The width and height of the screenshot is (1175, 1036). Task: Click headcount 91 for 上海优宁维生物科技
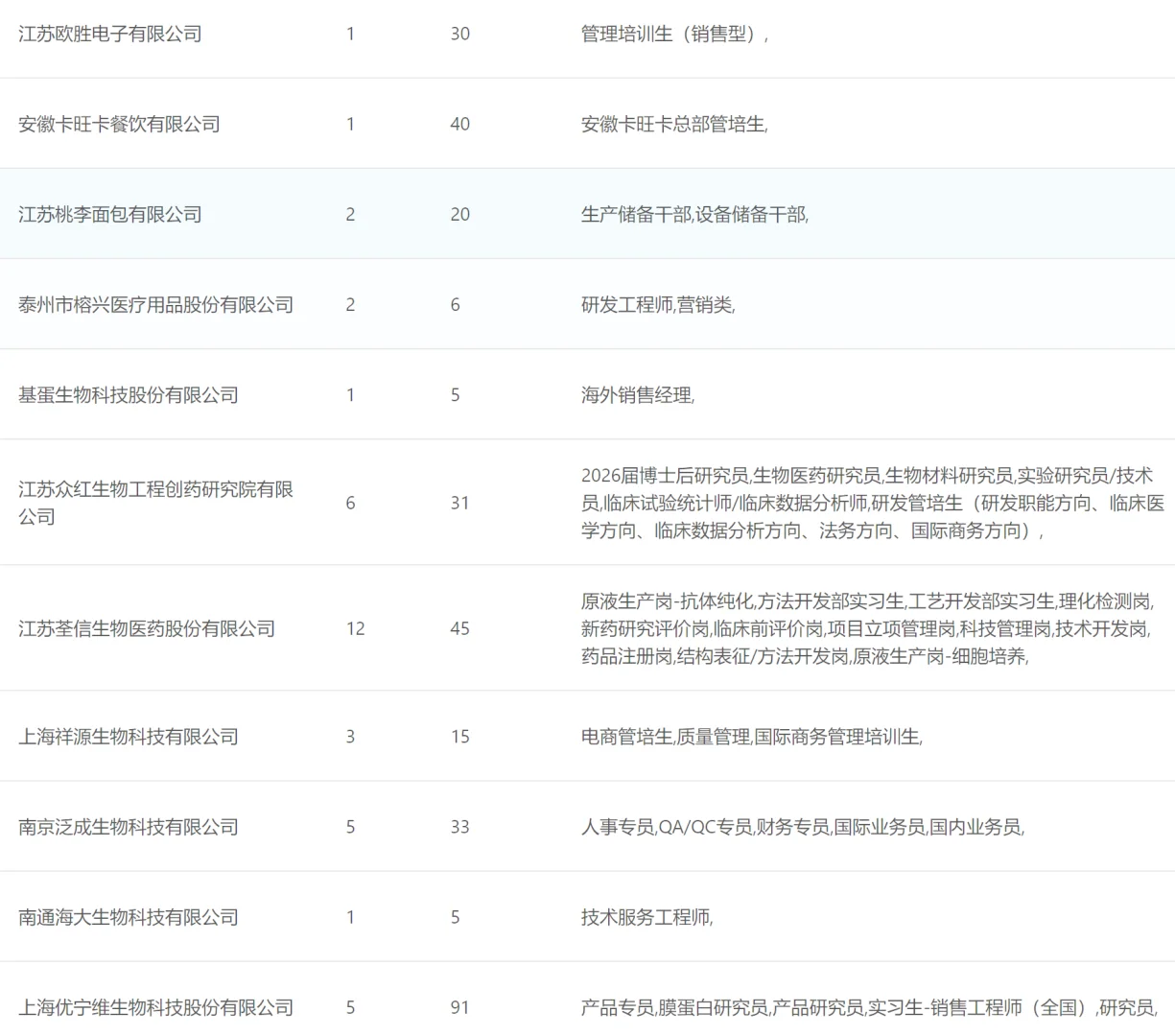click(x=460, y=1007)
